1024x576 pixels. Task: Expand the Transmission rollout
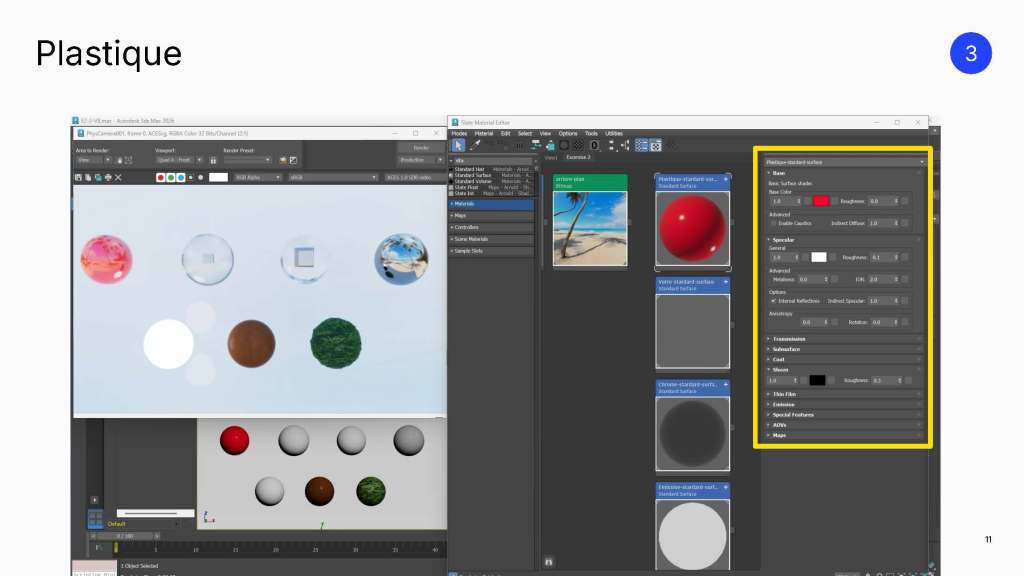click(844, 339)
